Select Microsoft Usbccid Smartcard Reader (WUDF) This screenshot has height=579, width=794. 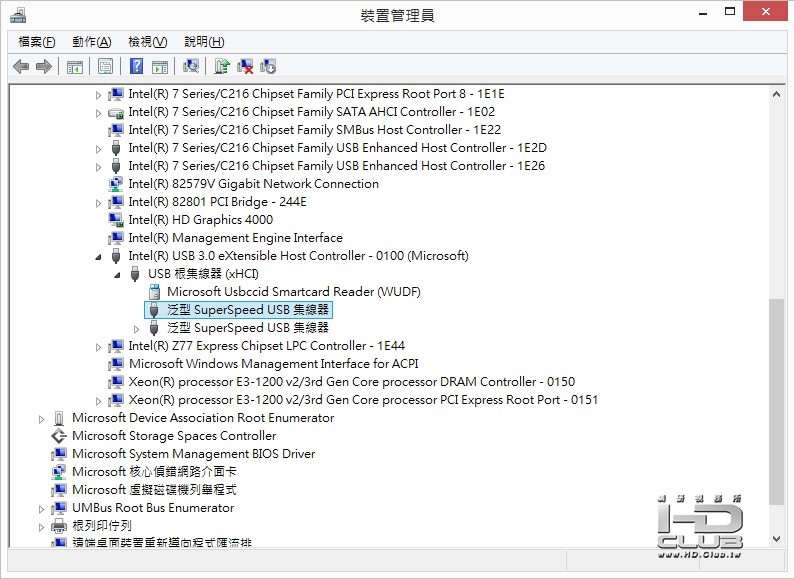coord(294,292)
